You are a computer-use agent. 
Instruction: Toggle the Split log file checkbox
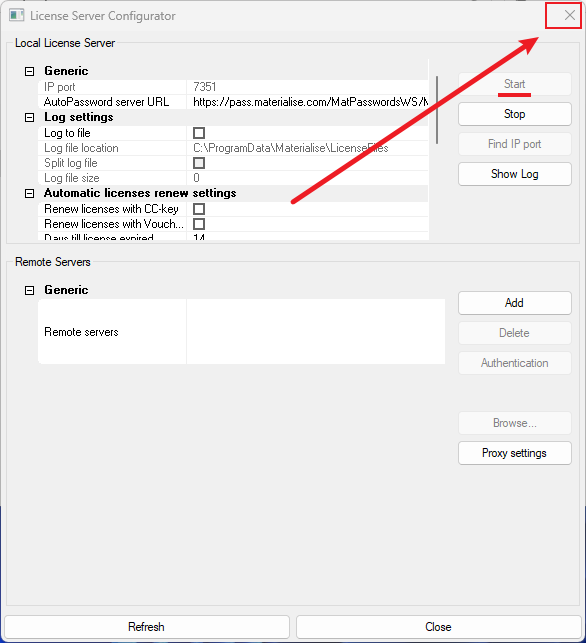click(x=199, y=163)
